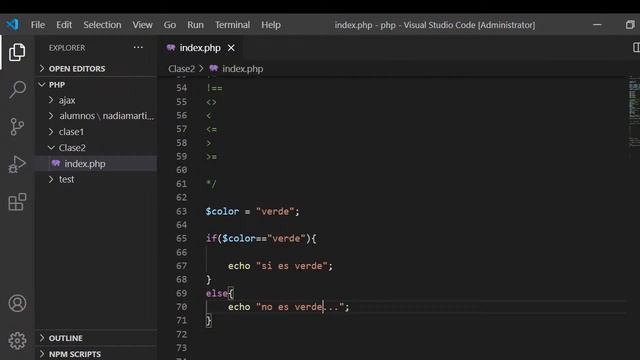The width and height of the screenshot is (640, 360).
Task: Open Explorer more actions ellipsis
Action: (x=138, y=47)
